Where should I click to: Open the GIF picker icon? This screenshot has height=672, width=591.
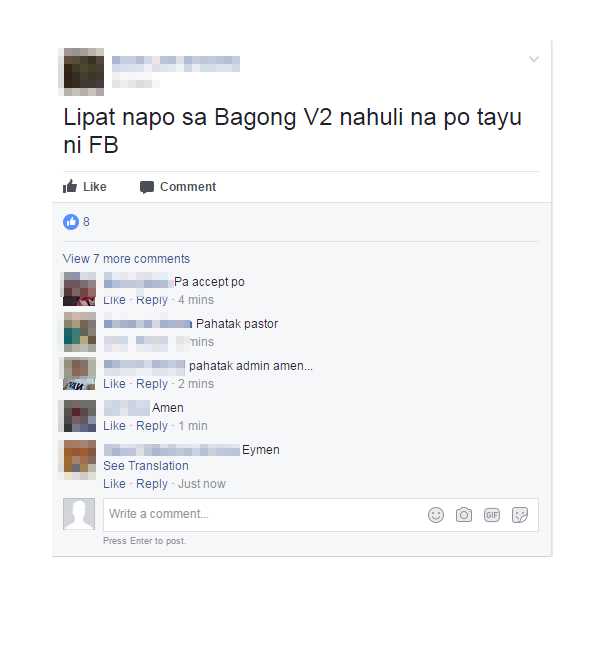click(x=492, y=515)
